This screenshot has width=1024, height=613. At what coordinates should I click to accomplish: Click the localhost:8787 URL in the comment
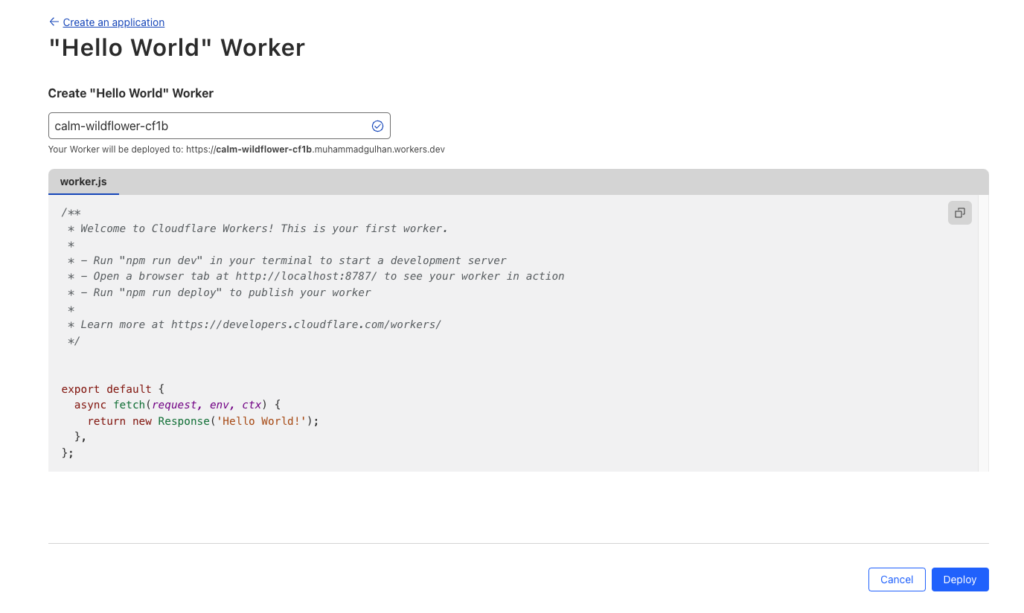(309, 276)
